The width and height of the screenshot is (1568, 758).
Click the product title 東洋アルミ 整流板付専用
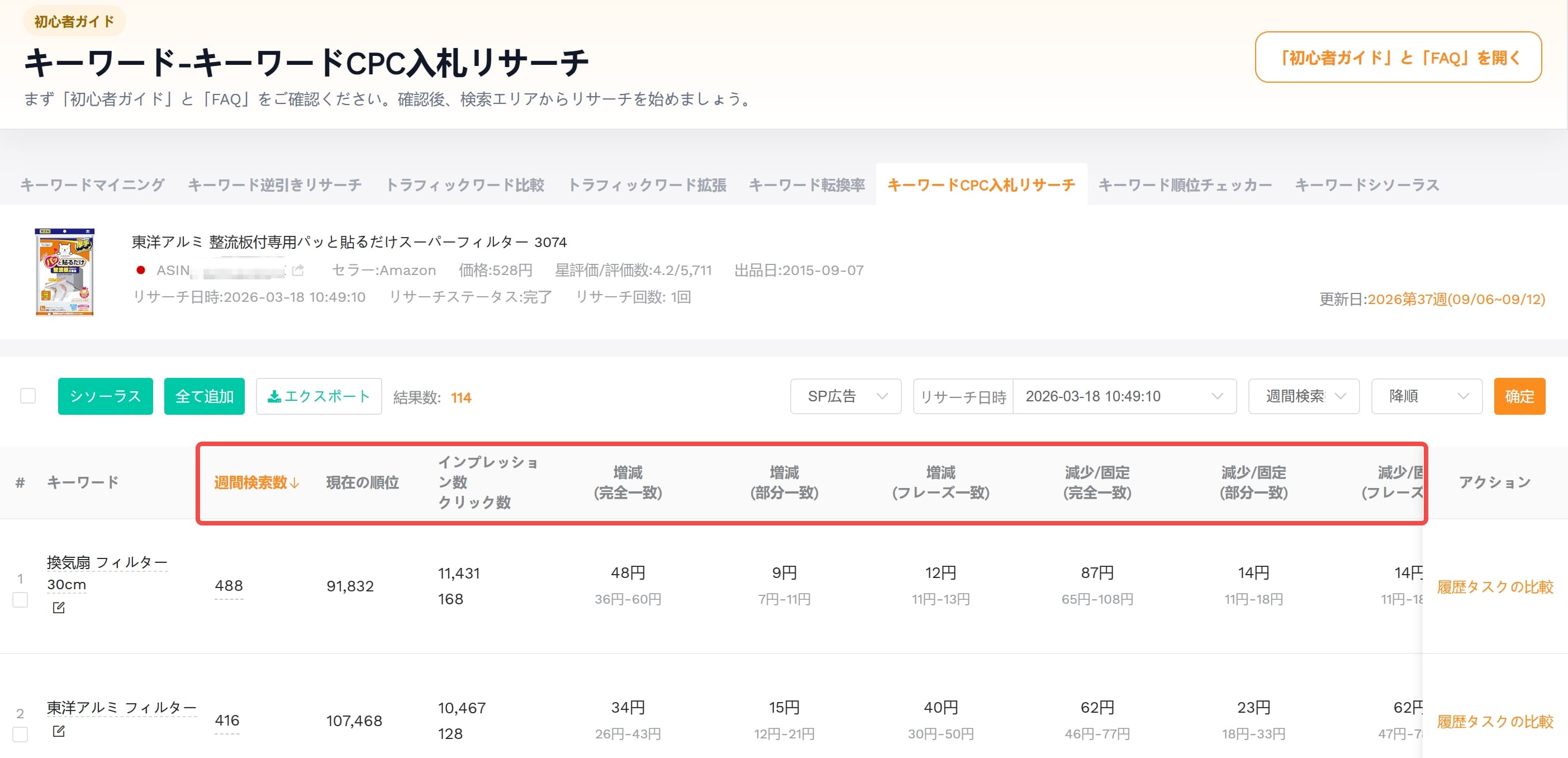pos(349,242)
